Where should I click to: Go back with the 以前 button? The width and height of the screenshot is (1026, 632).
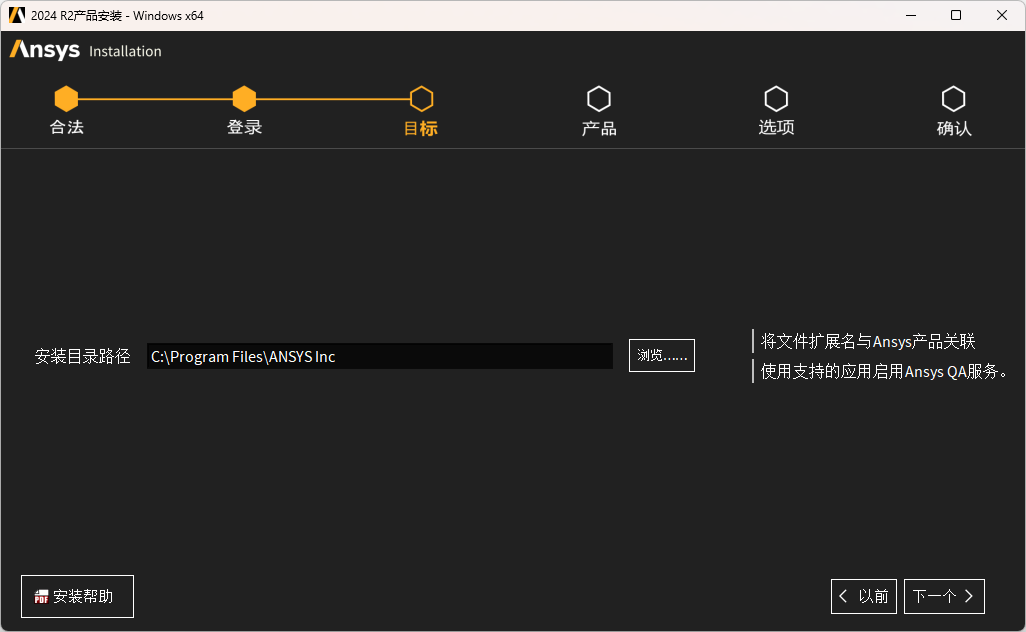(x=864, y=596)
